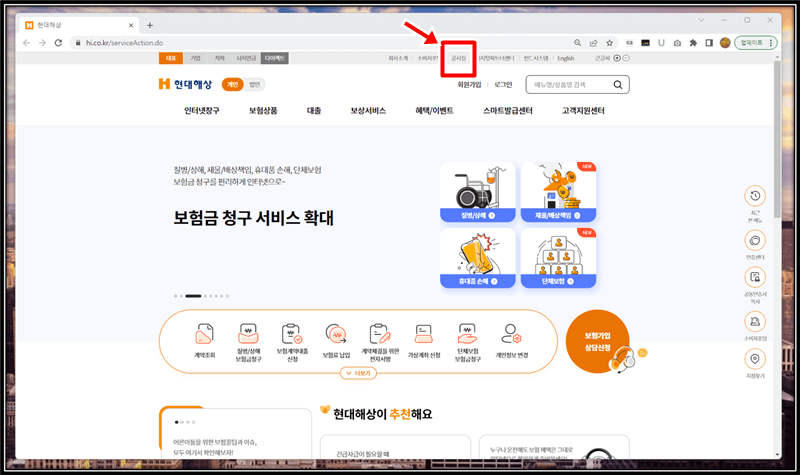The height and width of the screenshot is (475, 800).
Task: Decrease font size with minus icon by 글자크기
Action: [626, 58]
